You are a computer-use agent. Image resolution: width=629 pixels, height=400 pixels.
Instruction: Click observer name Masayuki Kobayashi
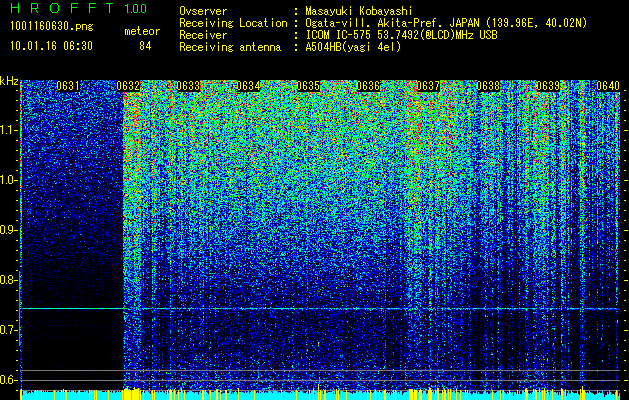tap(358, 11)
